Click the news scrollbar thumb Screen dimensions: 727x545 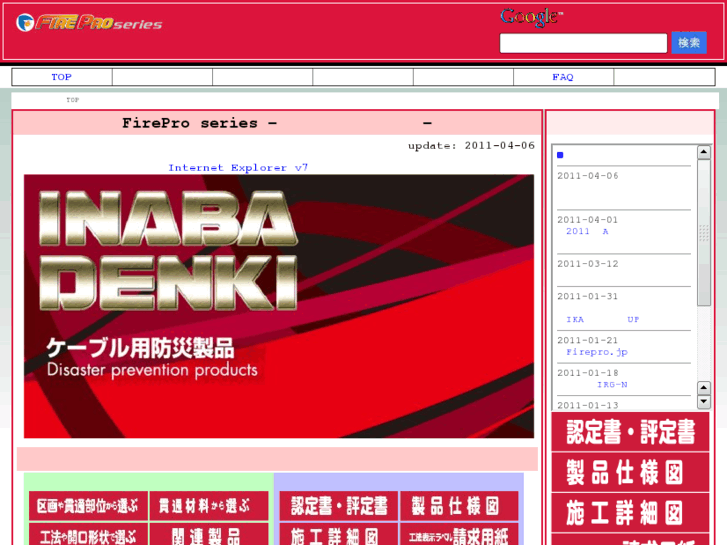(704, 233)
